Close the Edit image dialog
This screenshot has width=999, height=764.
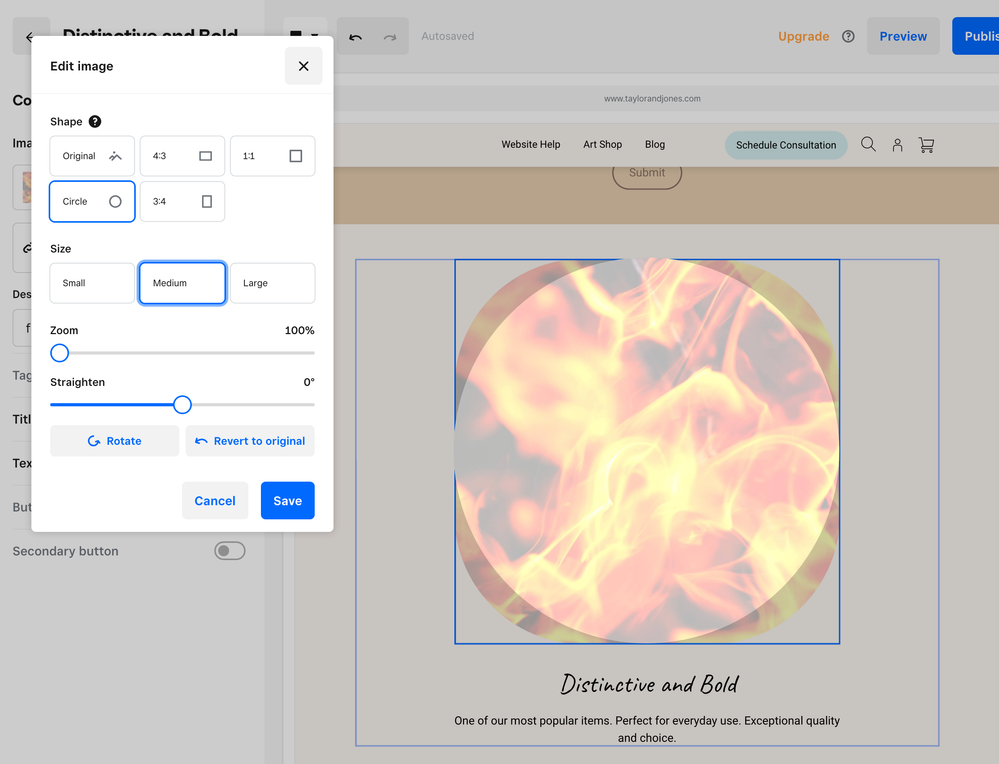303,66
